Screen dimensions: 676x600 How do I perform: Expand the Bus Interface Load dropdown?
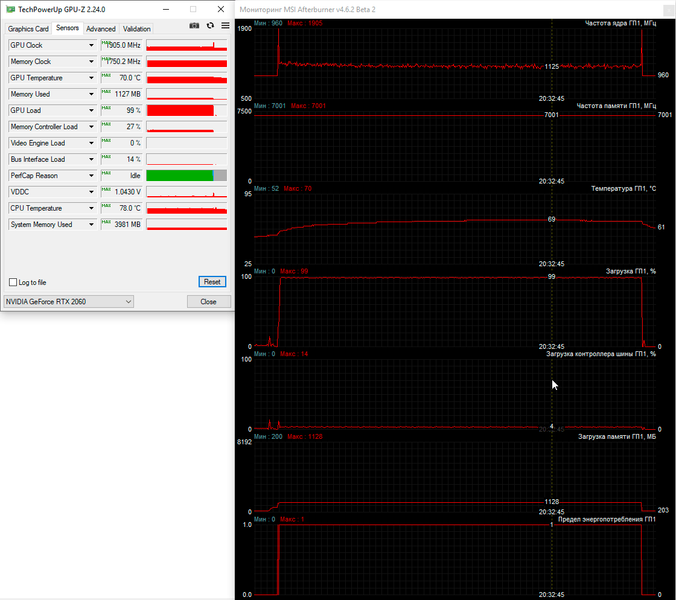point(91,159)
